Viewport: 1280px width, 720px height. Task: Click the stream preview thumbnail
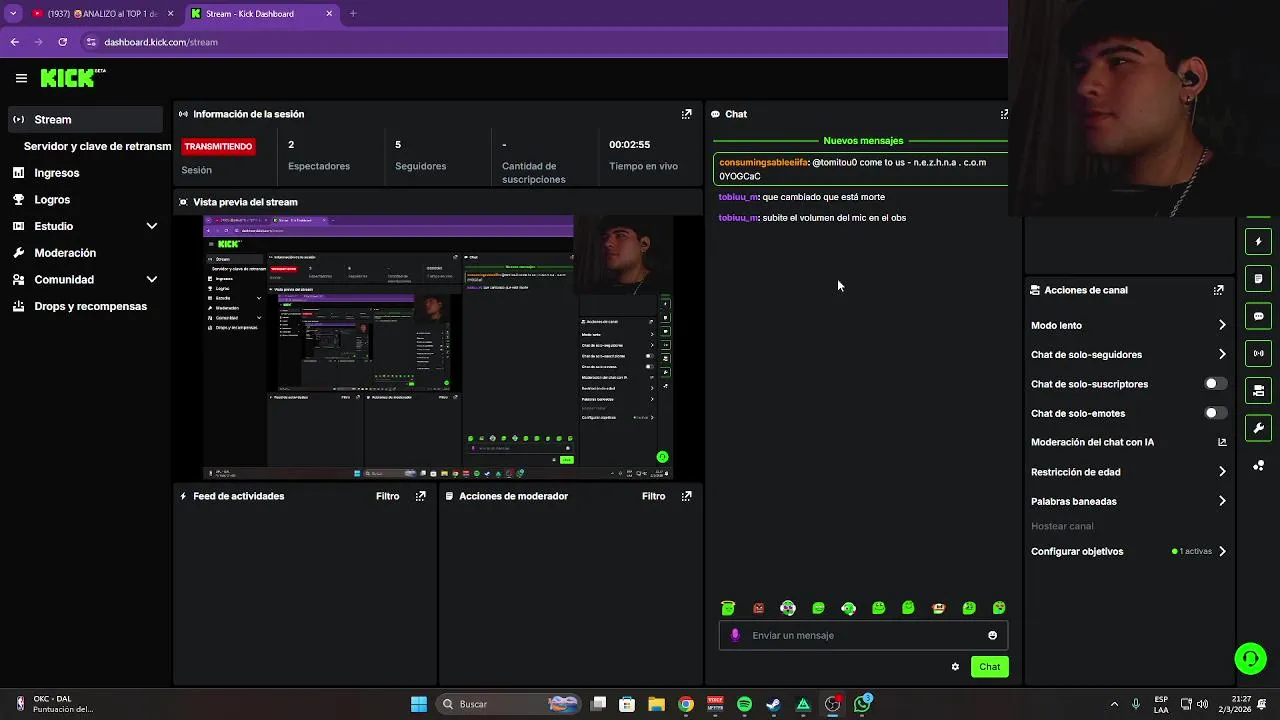tap(438, 347)
